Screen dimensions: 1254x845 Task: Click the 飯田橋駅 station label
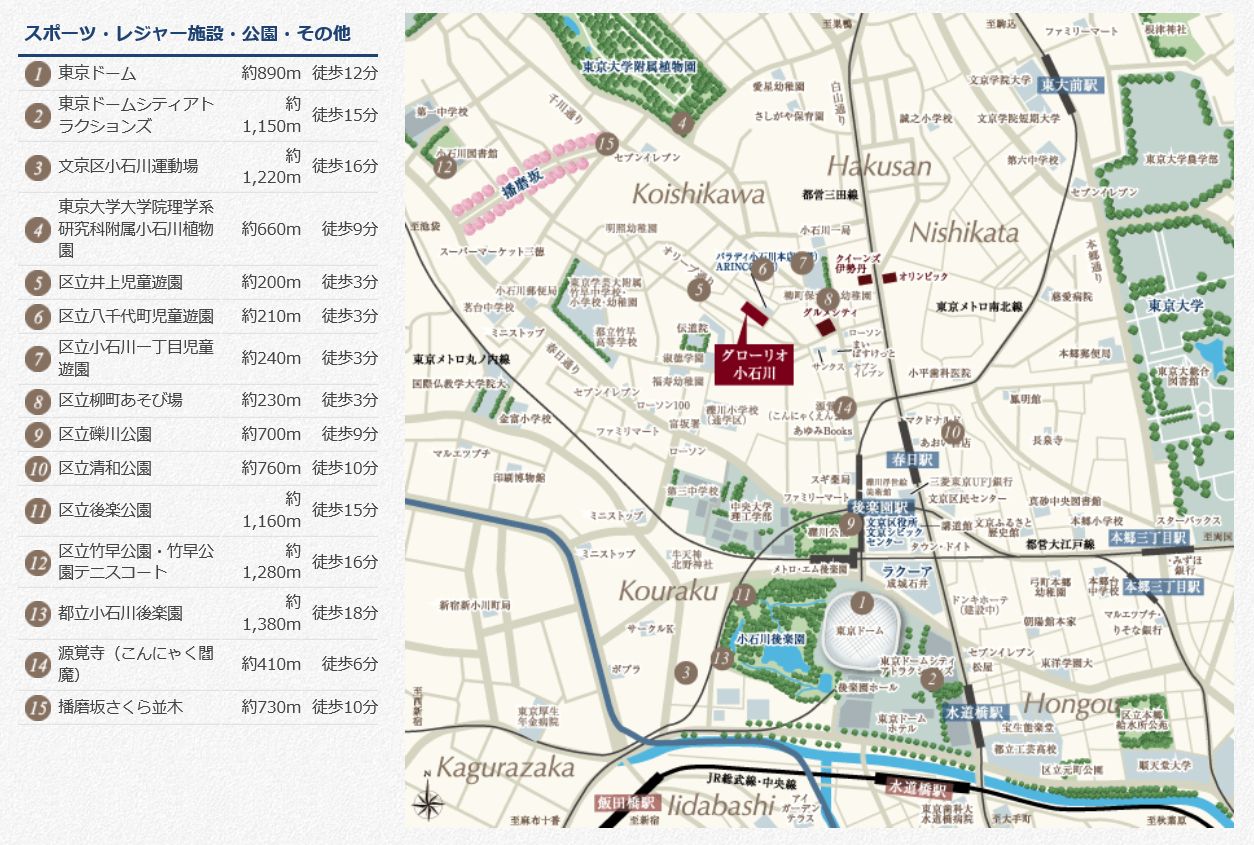pyautogui.click(x=627, y=803)
